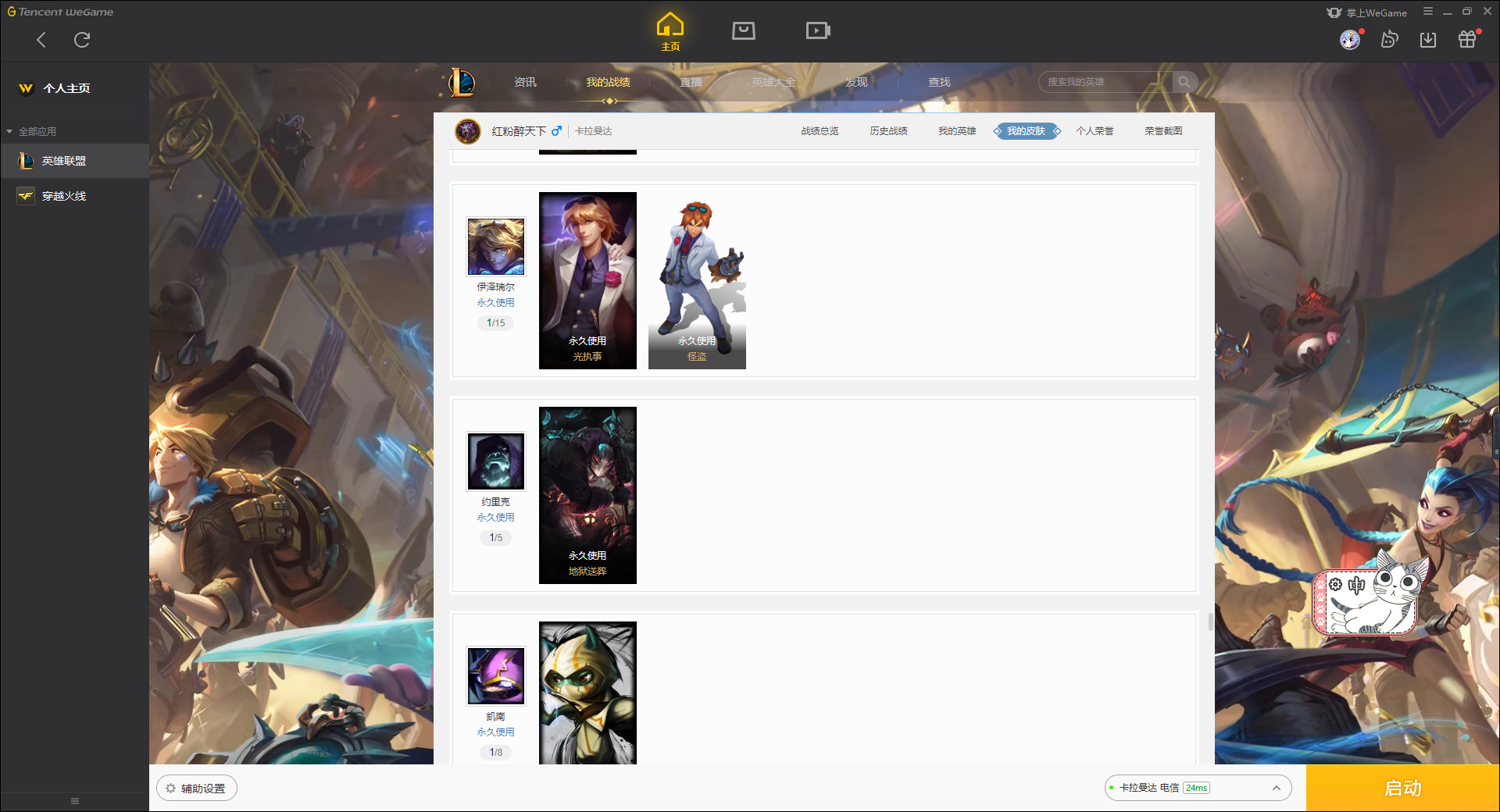This screenshot has height=812, width=1500.
Task: Refresh the page with reload icon
Action: 82,40
